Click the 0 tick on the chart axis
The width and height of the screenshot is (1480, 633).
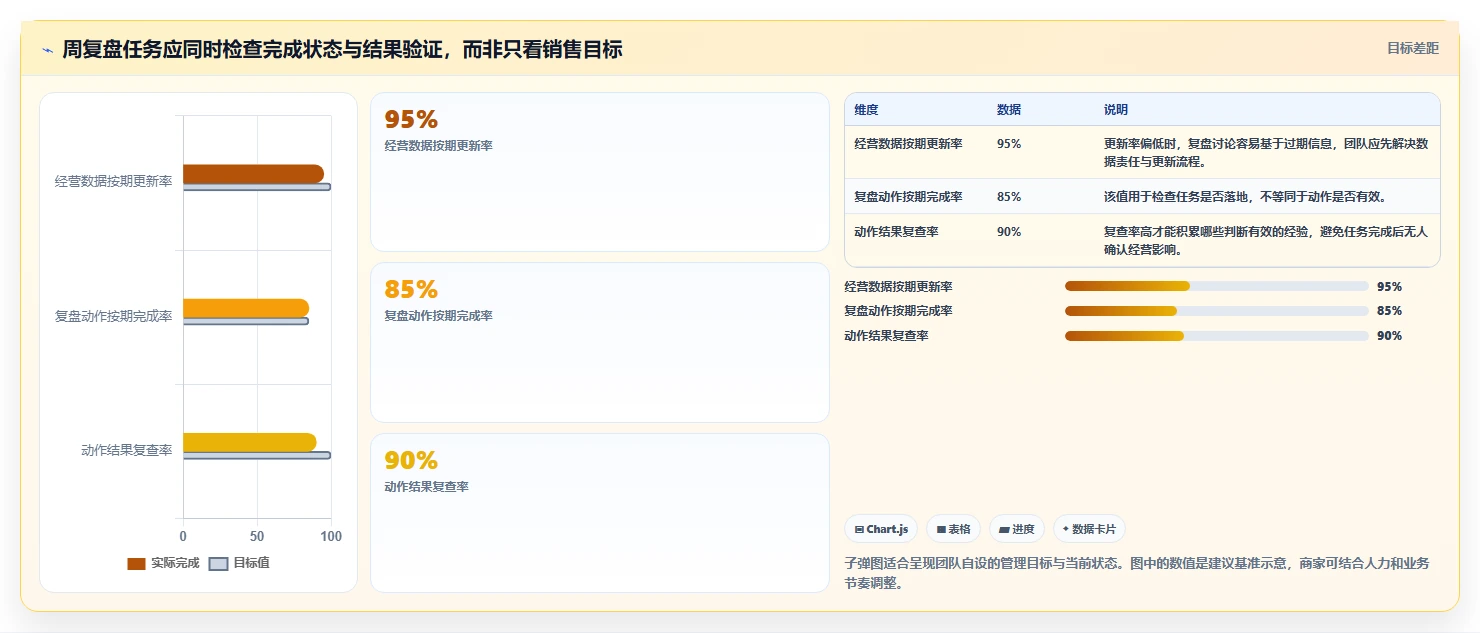click(183, 537)
